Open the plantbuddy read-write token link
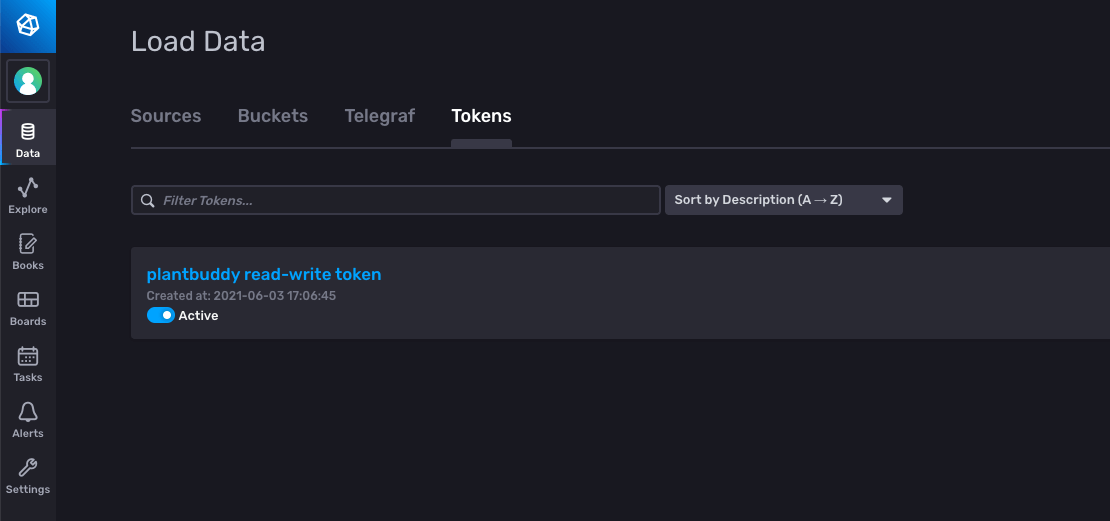The image size is (1110, 521). [x=264, y=274]
